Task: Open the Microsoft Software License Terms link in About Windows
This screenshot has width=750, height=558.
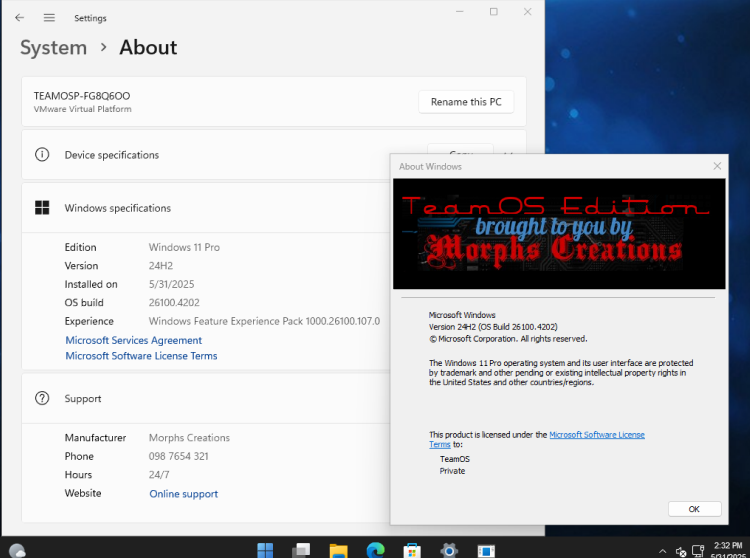Action: [x=596, y=435]
